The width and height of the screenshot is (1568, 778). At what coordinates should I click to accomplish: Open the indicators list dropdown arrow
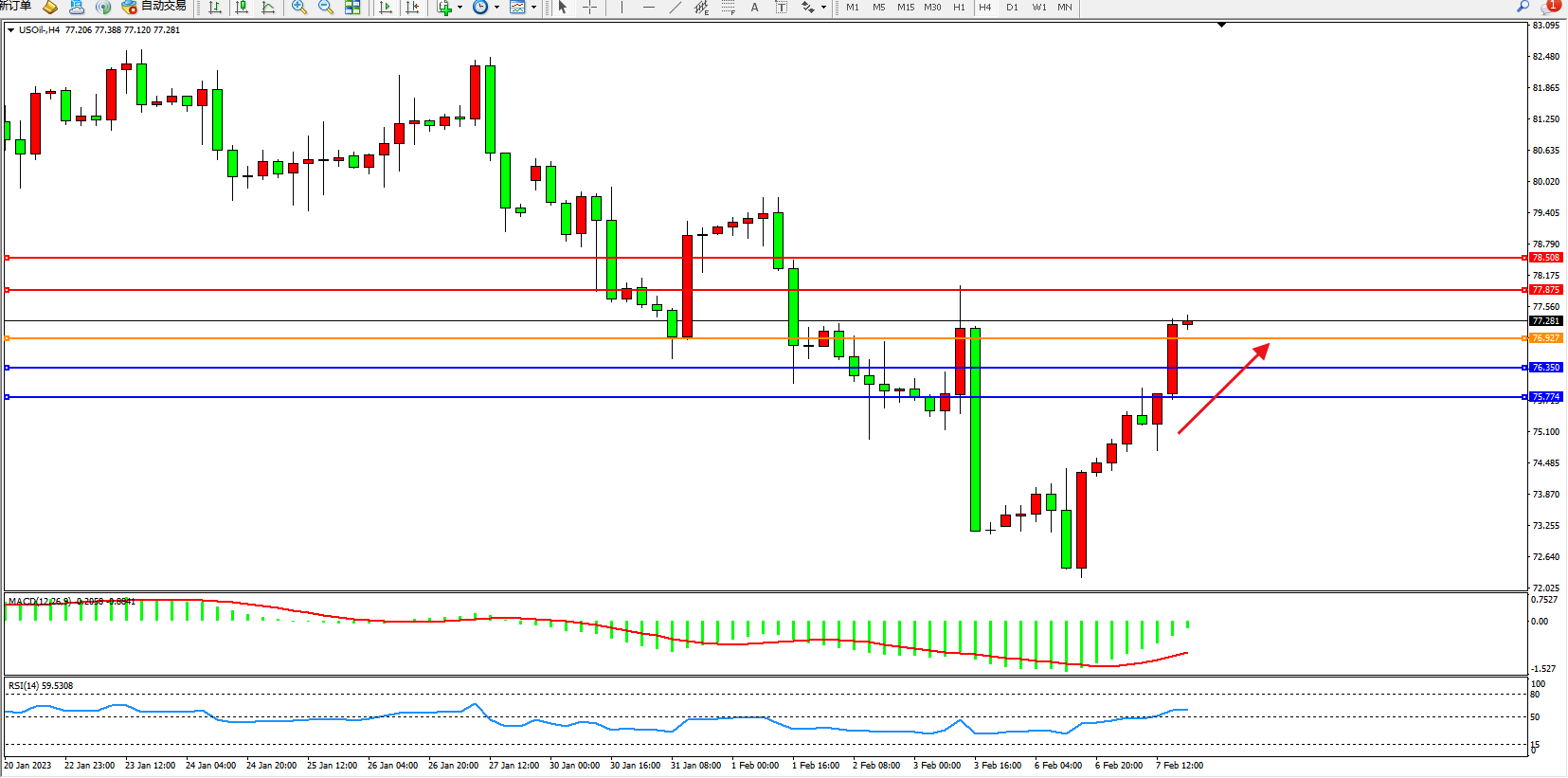[460, 8]
